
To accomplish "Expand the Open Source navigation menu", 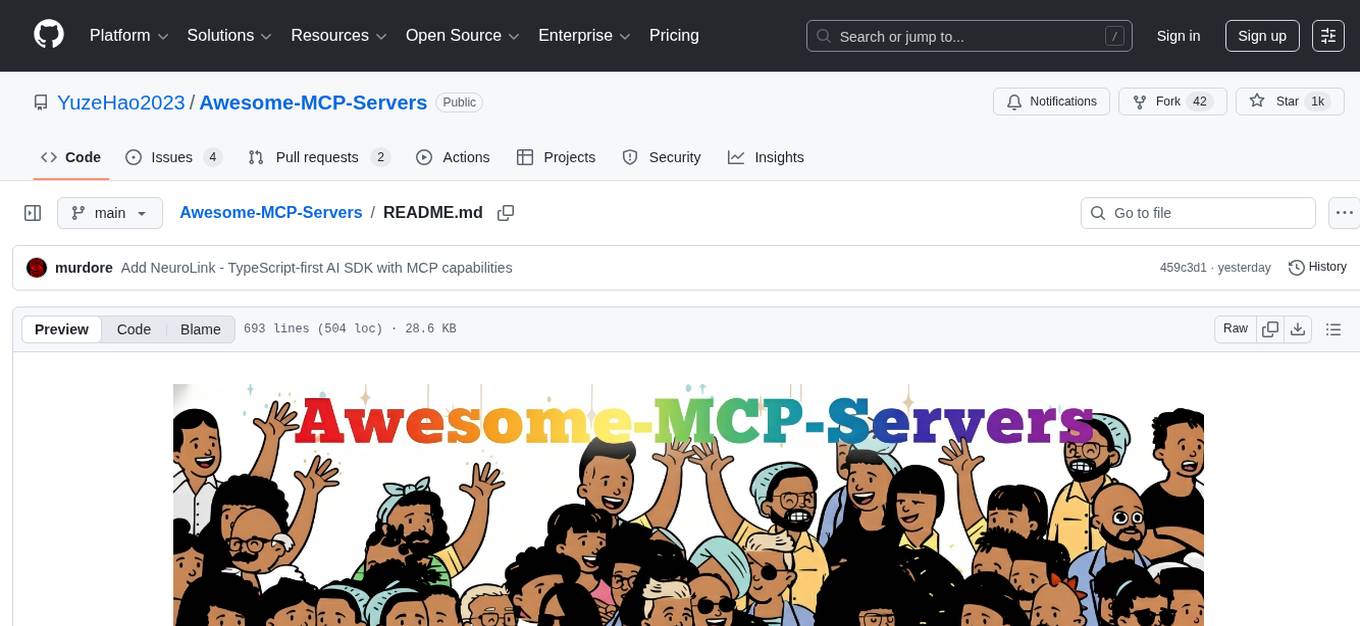I will (x=461, y=35).
